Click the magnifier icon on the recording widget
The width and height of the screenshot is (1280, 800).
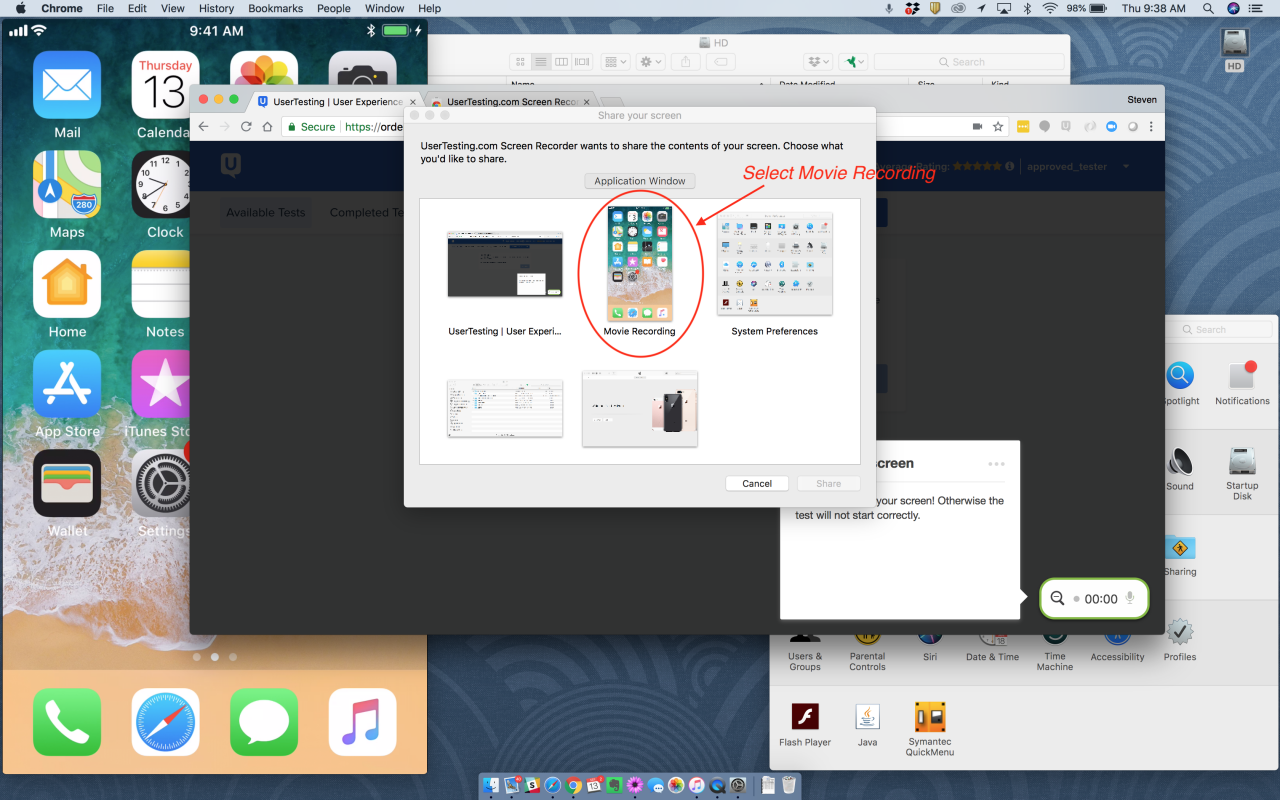point(1057,598)
